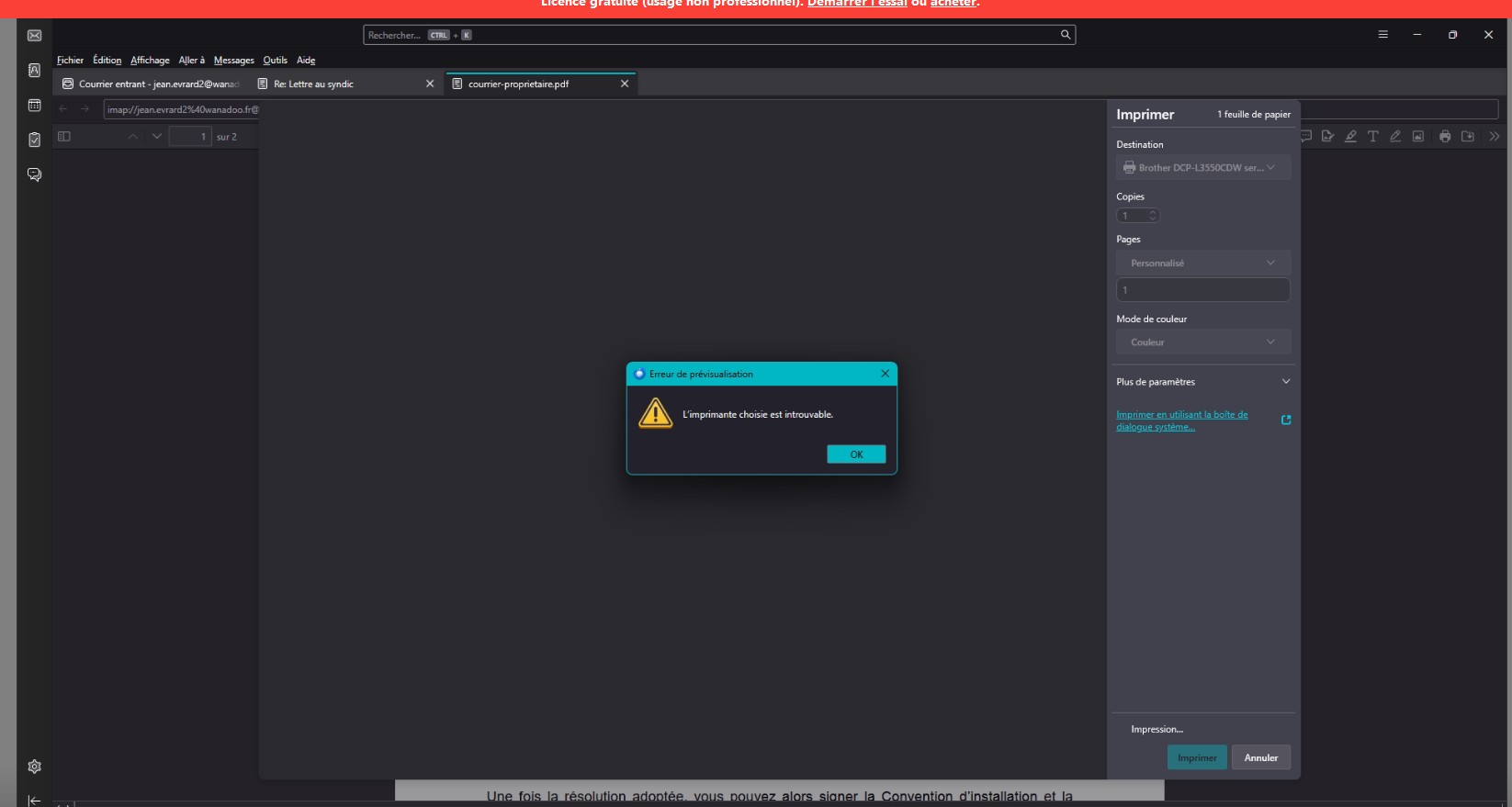Open the Tasks sidebar icon
1512x807 pixels.
[x=34, y=140]
